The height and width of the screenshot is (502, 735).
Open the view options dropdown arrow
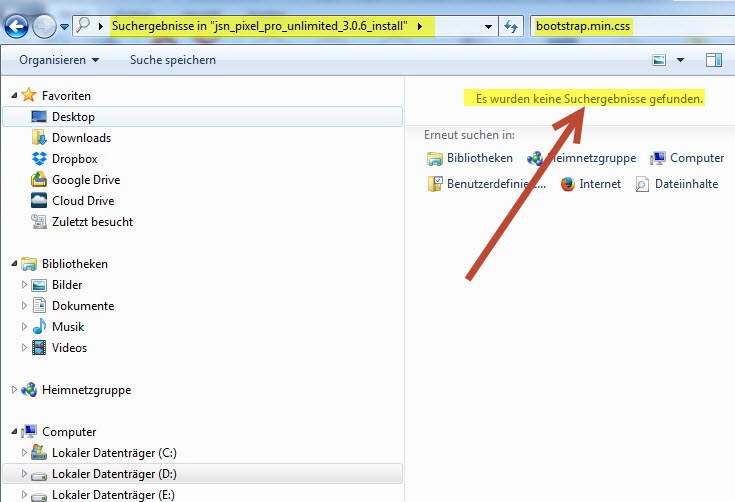click(680, 60)
